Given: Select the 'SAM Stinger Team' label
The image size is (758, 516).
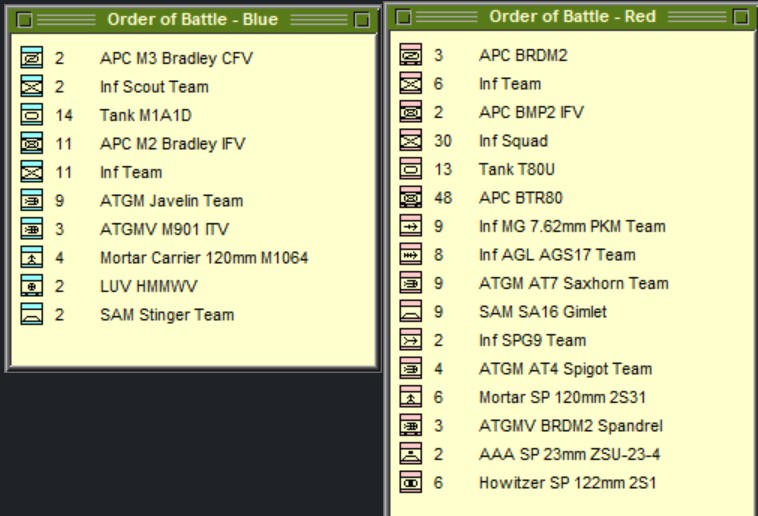Looking at the screenshot, I should pos(167,315).
